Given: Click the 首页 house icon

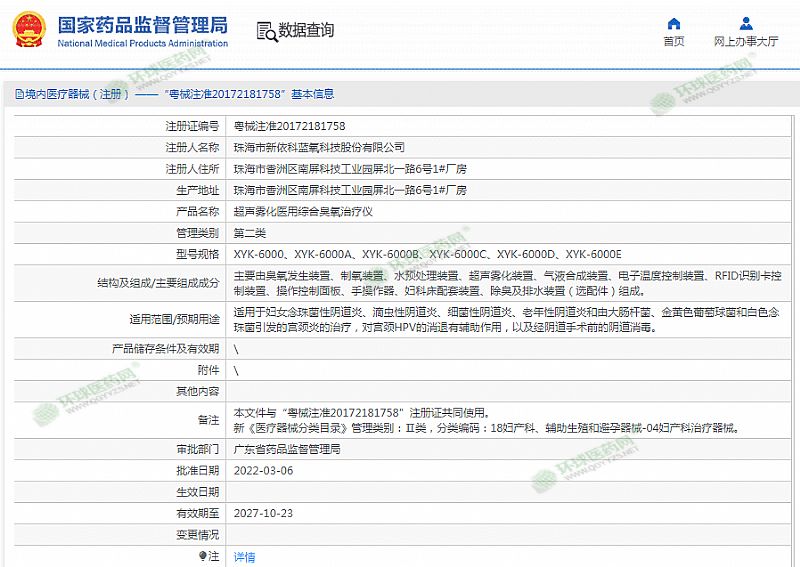Looking at the screenshot, I should pos(673,23).
